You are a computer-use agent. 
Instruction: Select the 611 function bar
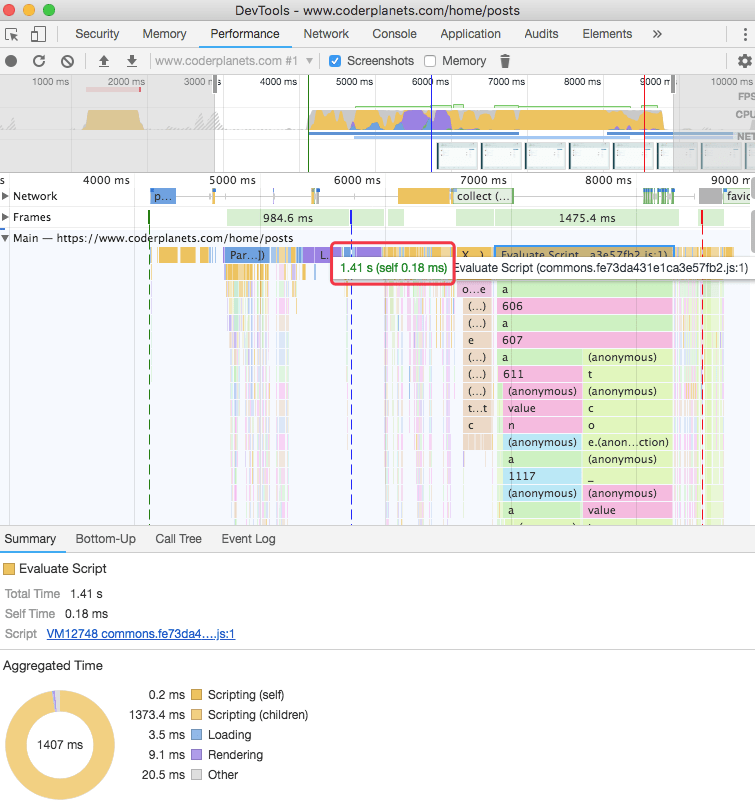tap(539, 374)
